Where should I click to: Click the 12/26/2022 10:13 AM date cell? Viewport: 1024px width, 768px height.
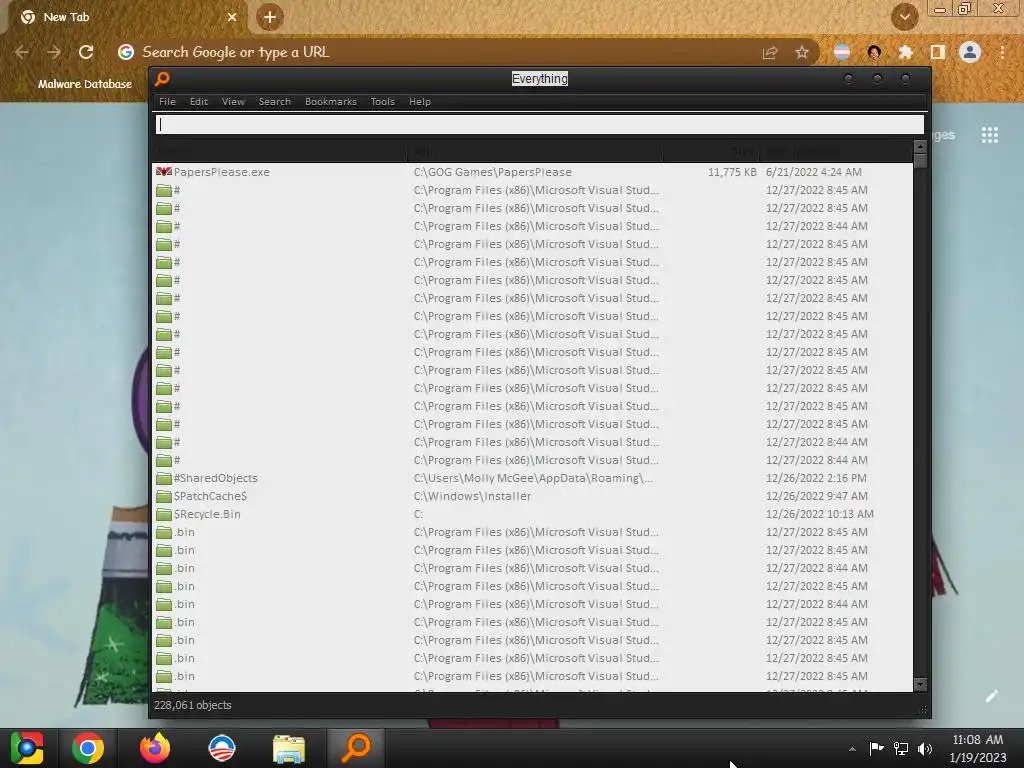(x=820, y=514)
